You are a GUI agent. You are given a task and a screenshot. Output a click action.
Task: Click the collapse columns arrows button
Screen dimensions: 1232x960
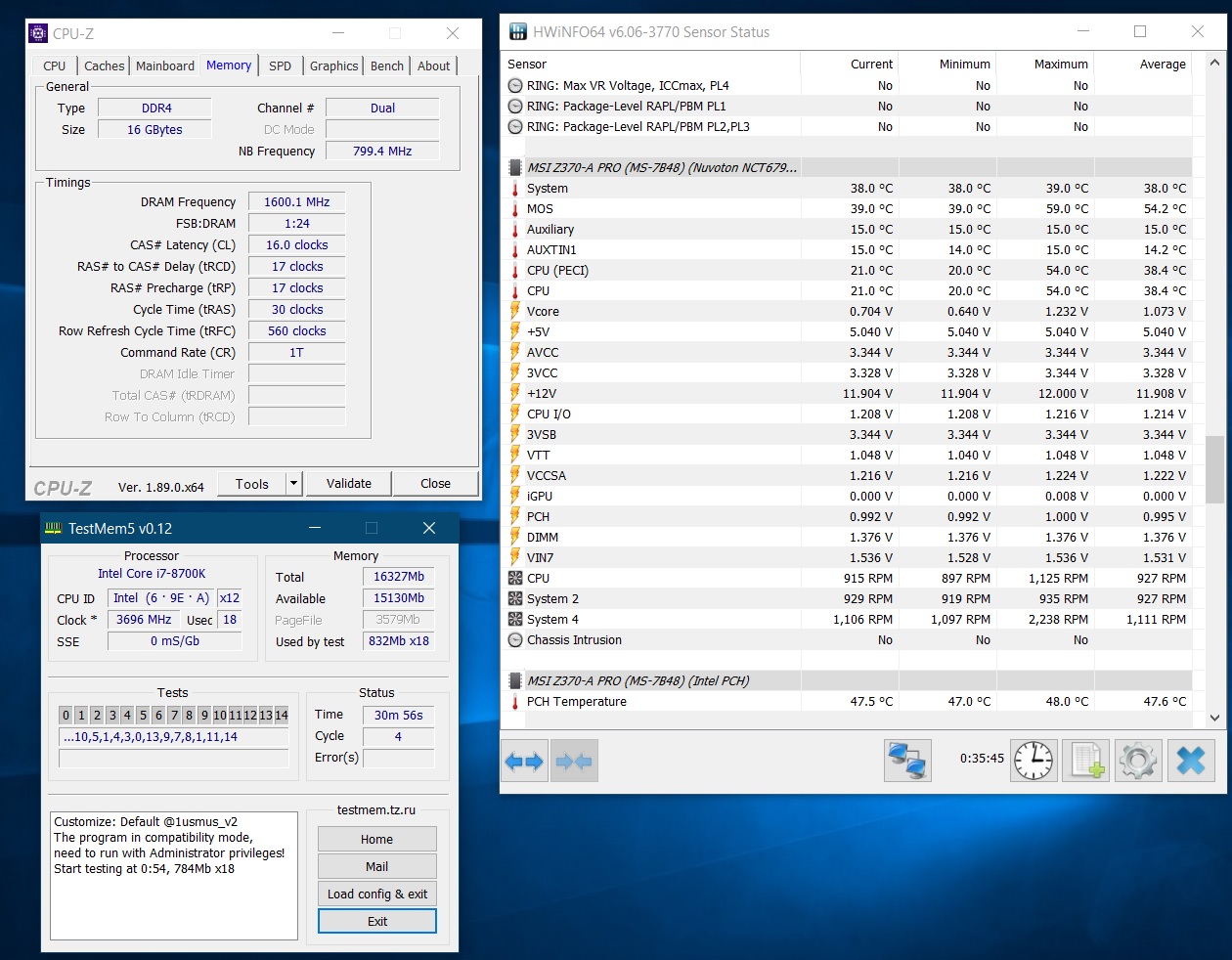[x=574, y=762]
